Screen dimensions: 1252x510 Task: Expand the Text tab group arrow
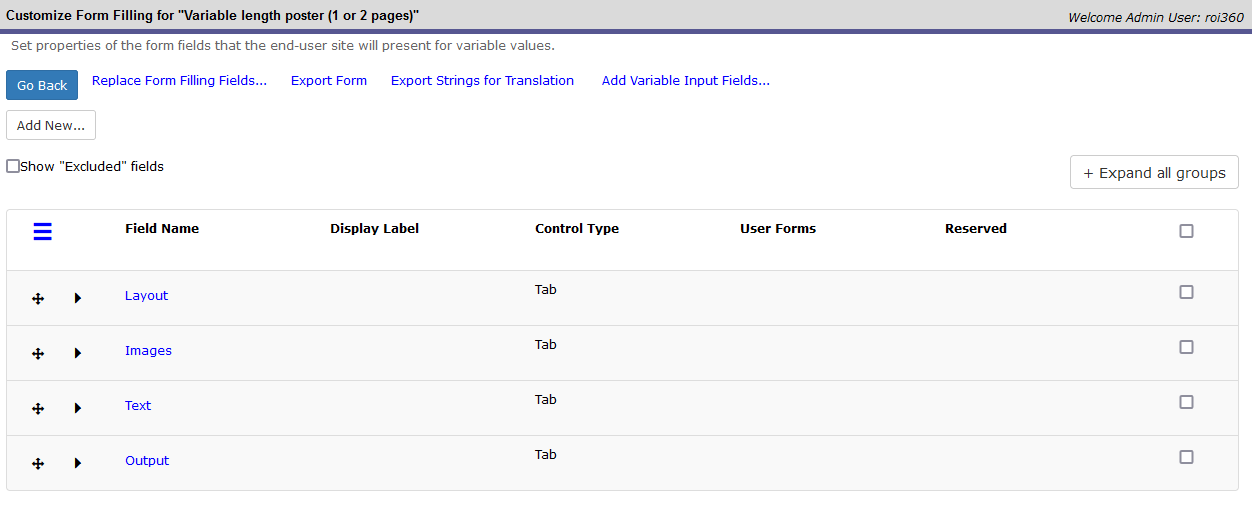(x=77, y=408)
